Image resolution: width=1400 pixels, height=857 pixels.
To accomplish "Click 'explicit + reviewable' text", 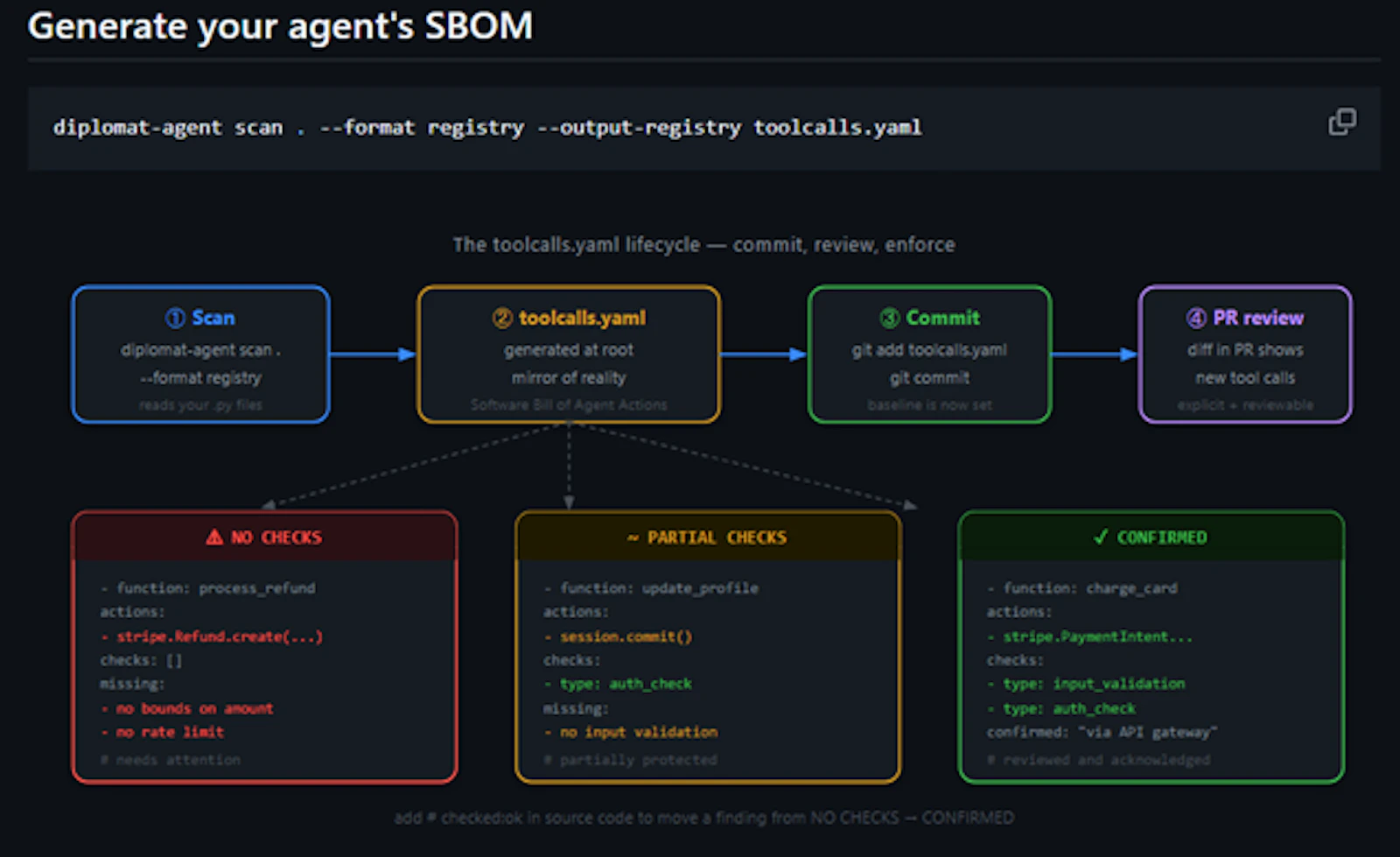I will point(1245,405).
